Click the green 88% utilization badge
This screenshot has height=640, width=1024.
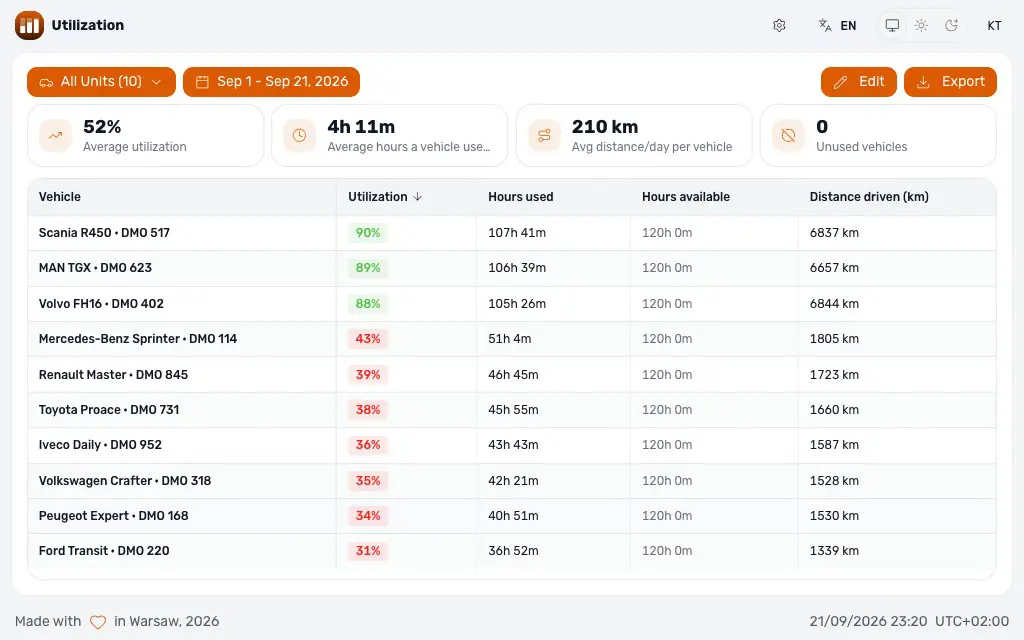(368, 304)
